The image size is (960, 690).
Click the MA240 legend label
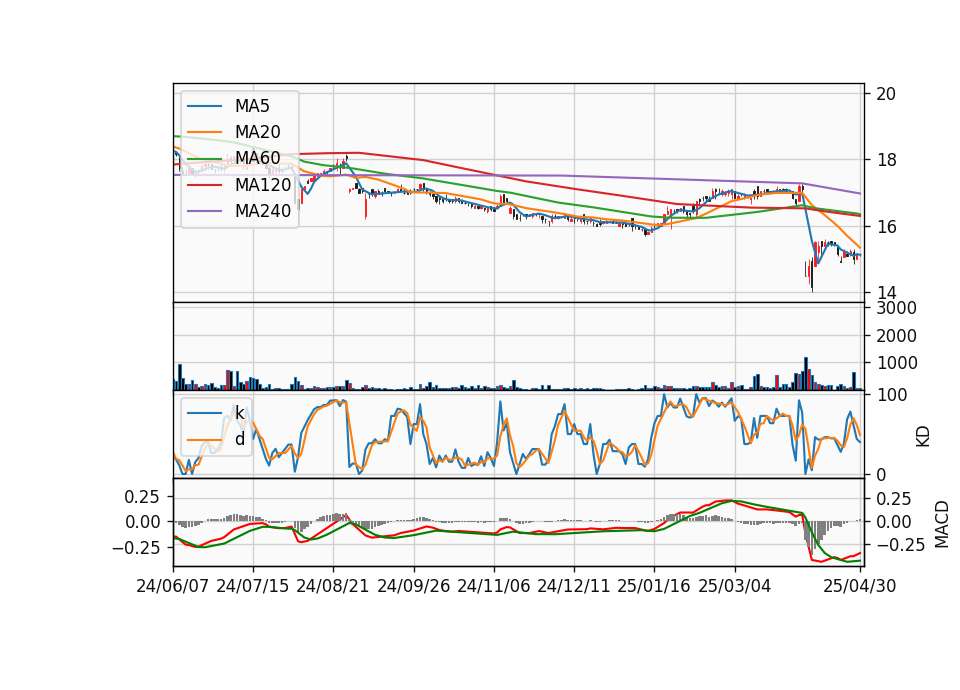click(263, 211)
